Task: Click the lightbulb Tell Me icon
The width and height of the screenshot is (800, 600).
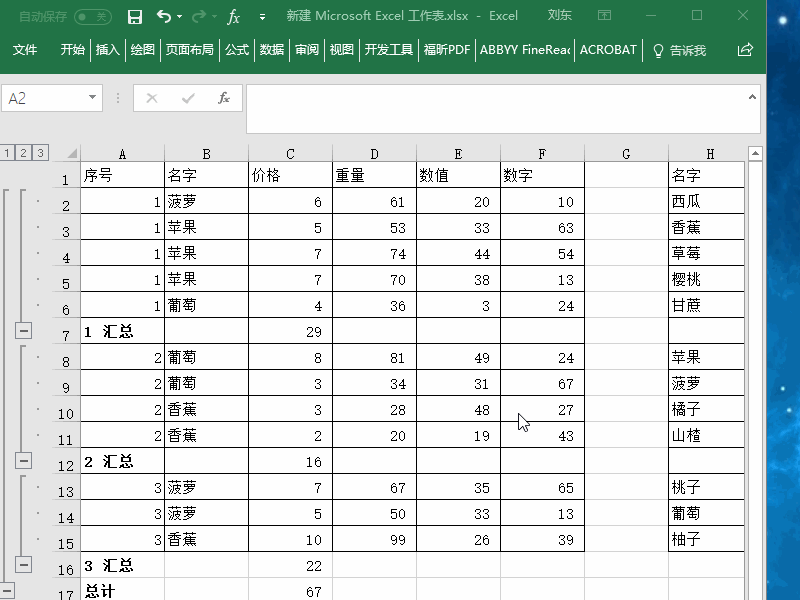Action: tap(658, 50)
